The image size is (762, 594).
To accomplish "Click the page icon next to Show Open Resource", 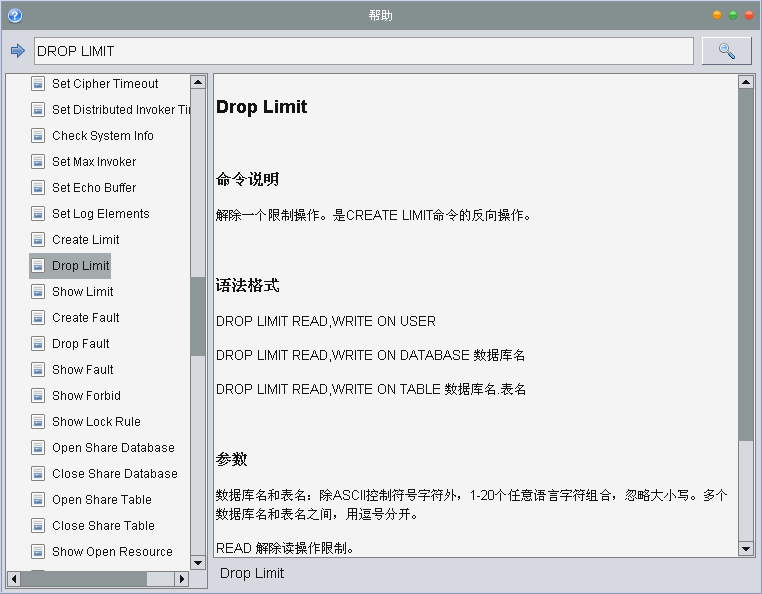I will point(38,552).
